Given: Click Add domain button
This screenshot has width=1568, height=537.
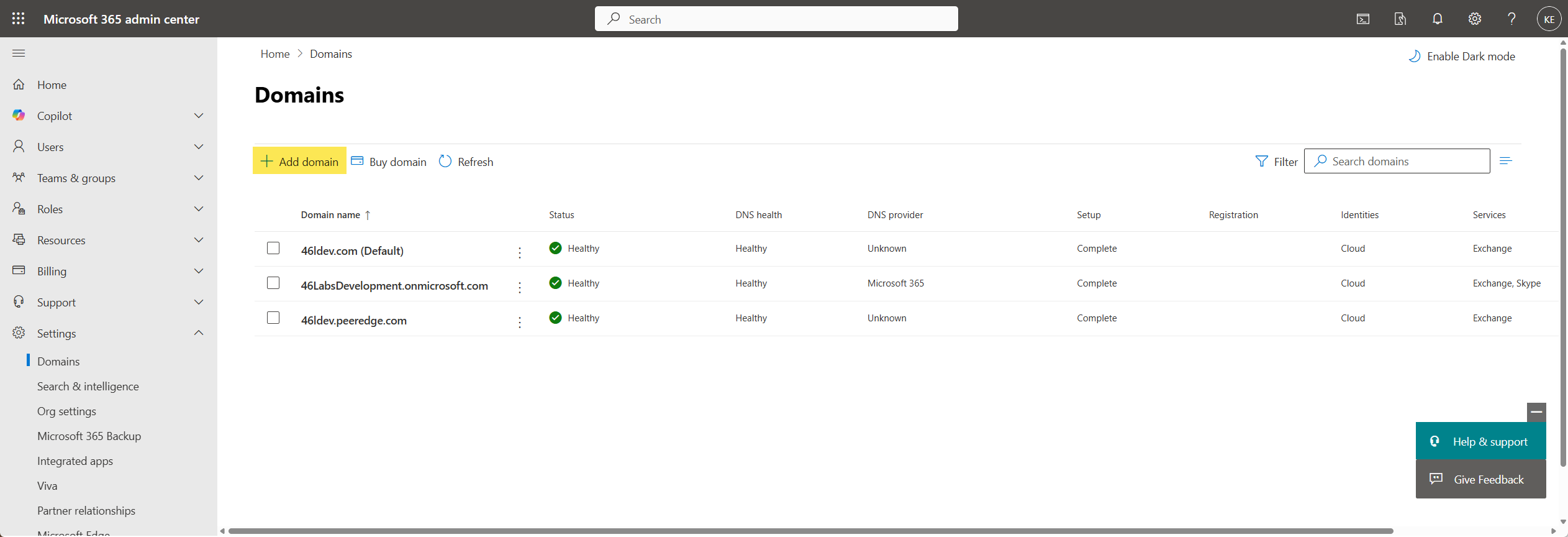Looking at the screenshot, I should pos(299,160).
